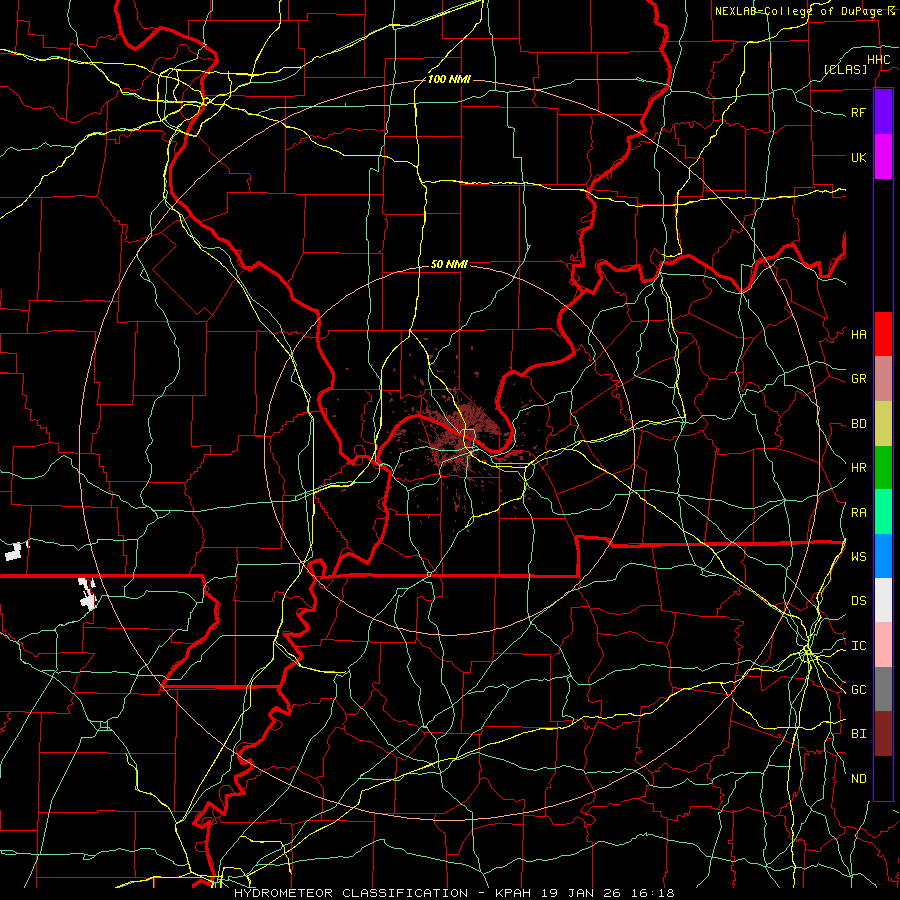Click the yellow BD legend color swatch
Image resolution: width=900 pixels, height=900 pixels.
(883, 424)
